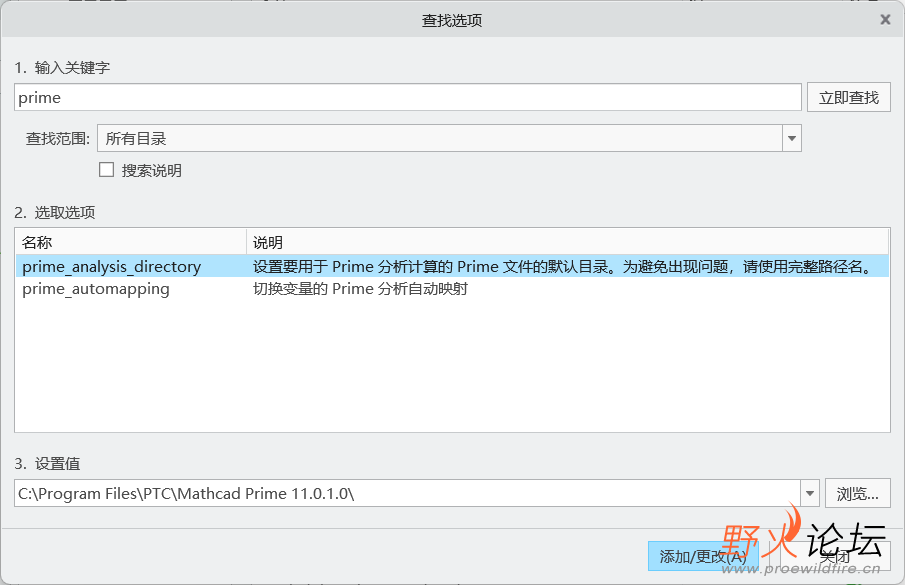905x585 pixels.
Task: Click the 浏览... button
Action: click(858, 492)
